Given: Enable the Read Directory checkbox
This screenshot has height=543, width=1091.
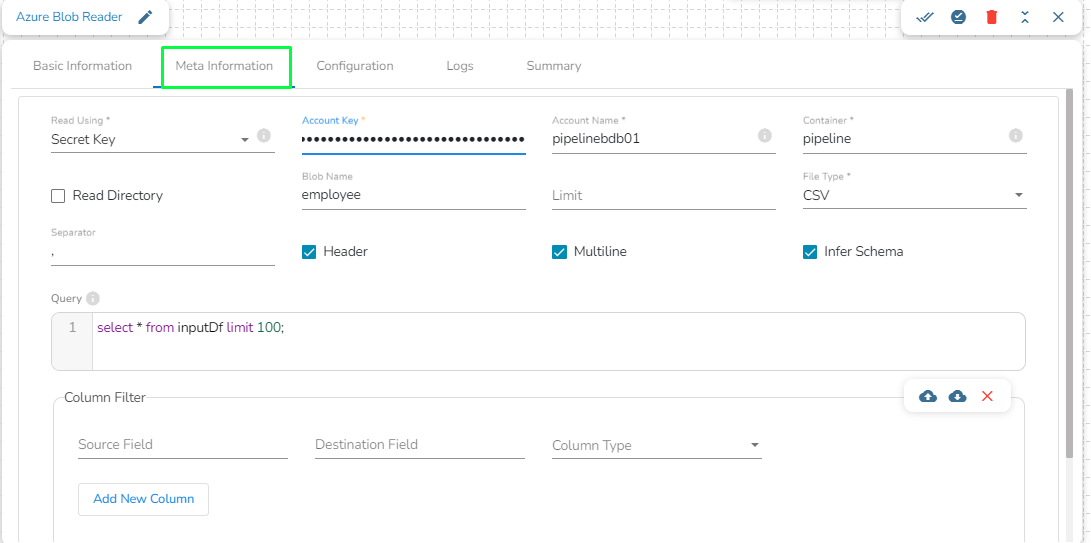Looking at the screenshot, I should pos(59,196).
